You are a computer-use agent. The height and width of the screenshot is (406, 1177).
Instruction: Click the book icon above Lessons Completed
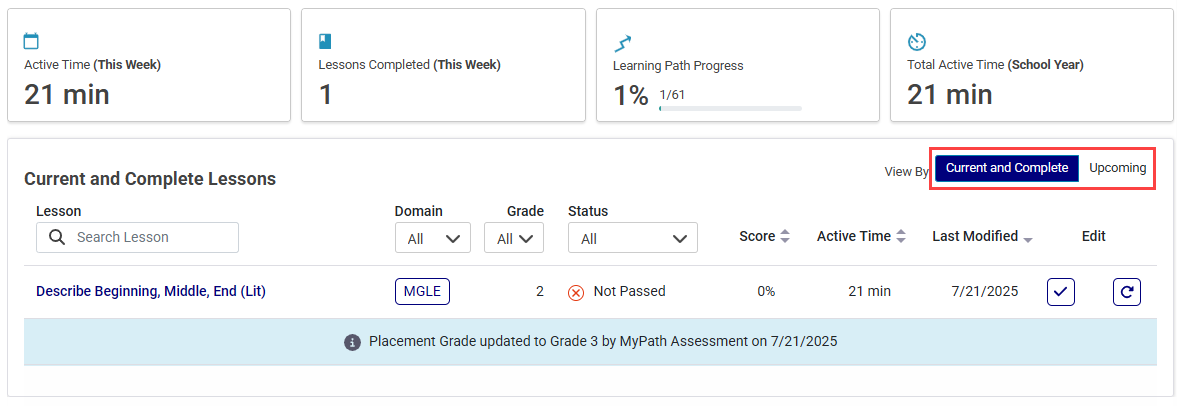pyautogui.click(x=325, y=41)
